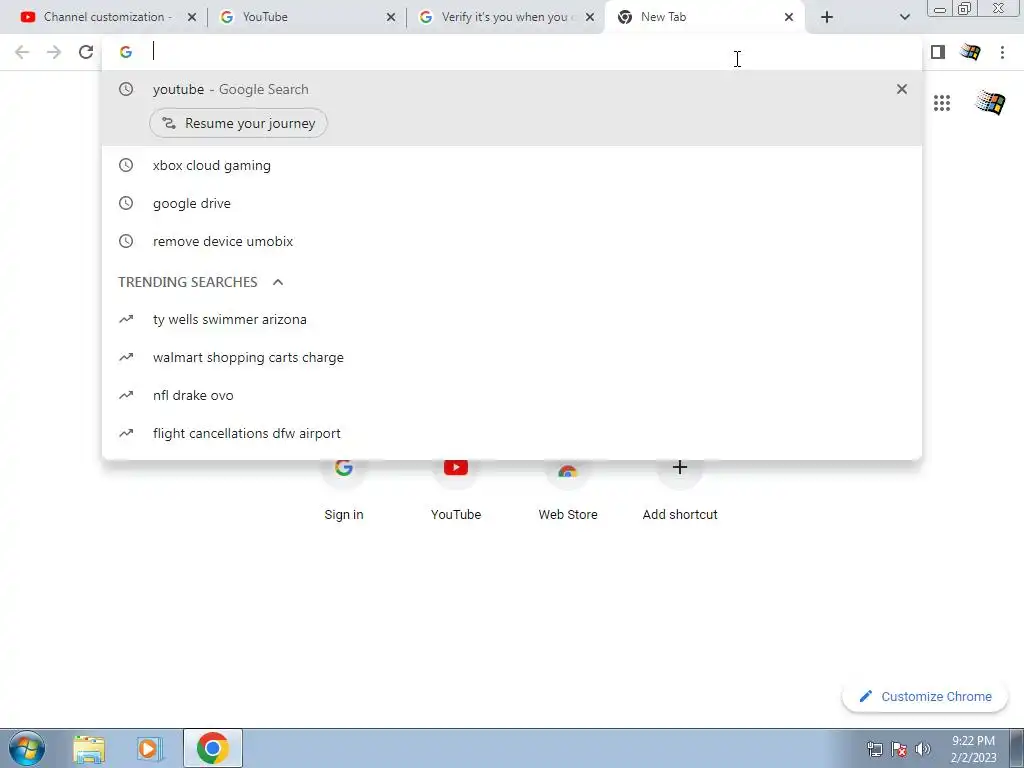Click the forward navigation arrow
1024x768 pixels.
(x=54, y=52)
